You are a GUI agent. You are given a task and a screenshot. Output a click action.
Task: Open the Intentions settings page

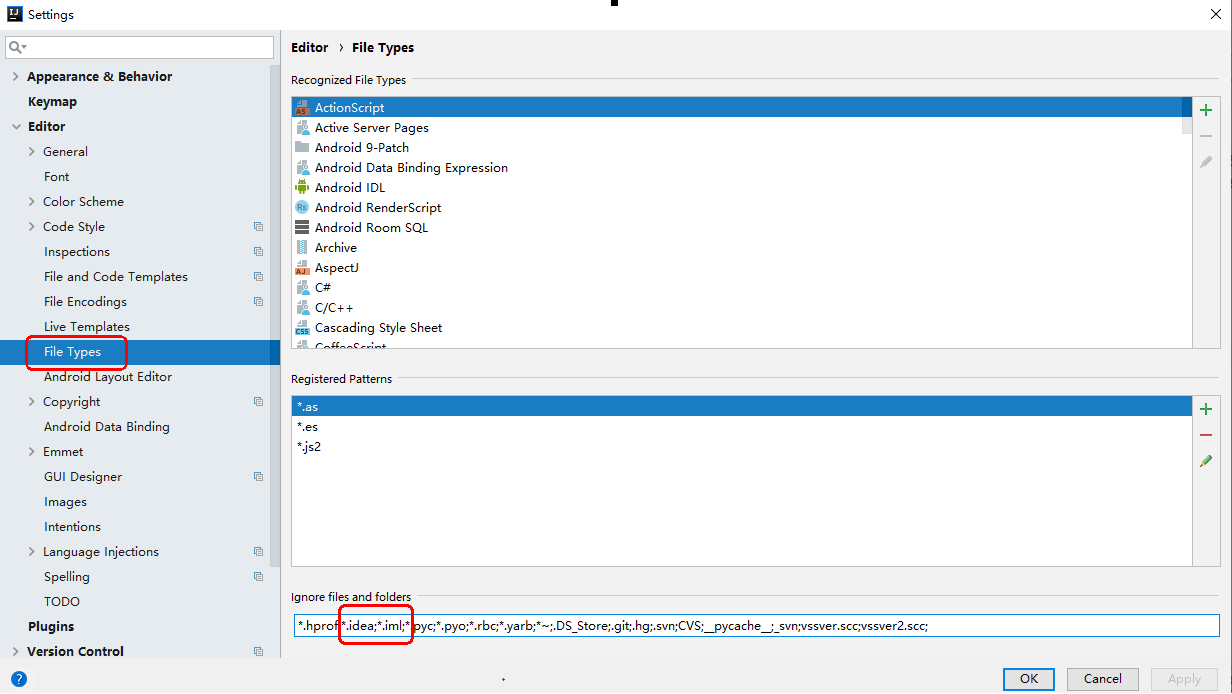point(72,527)
